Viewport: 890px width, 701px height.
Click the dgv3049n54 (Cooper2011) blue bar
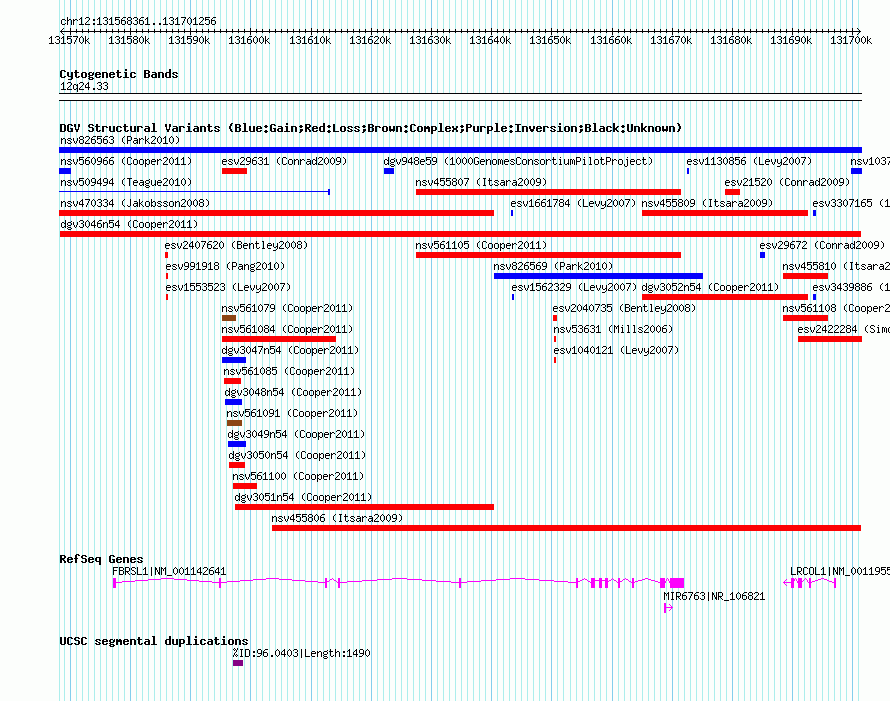pos(237,444)
